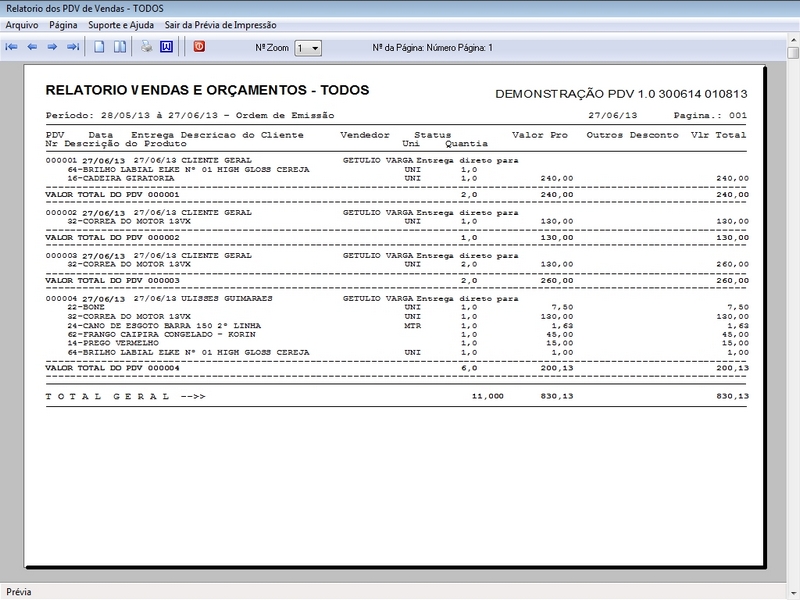Switch to two-page view
The width and height of the screenshot is (800, 600).
119,47
